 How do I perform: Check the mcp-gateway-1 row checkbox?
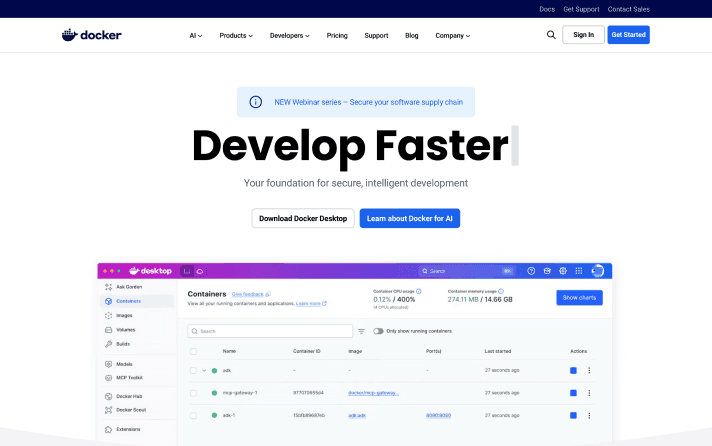(x=193, y=393)
